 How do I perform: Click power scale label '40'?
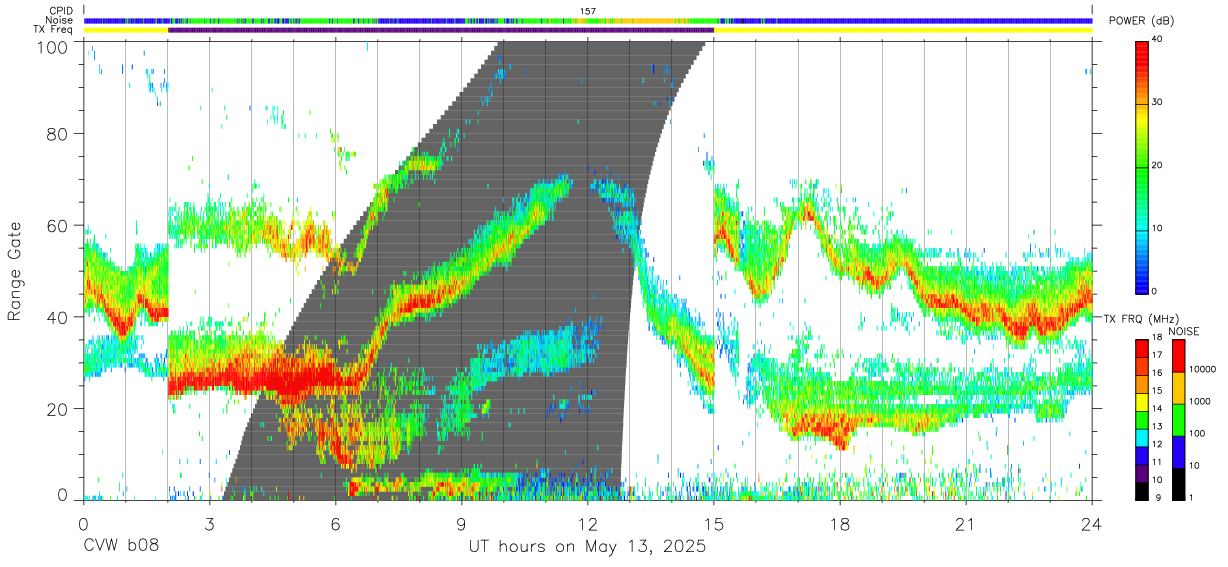(1157, 39)
